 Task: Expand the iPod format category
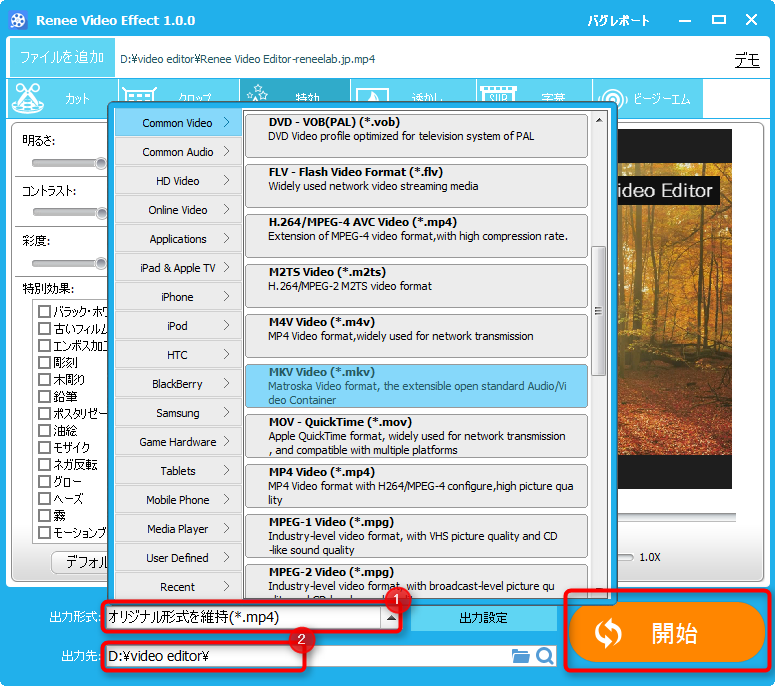coord(178,326)
